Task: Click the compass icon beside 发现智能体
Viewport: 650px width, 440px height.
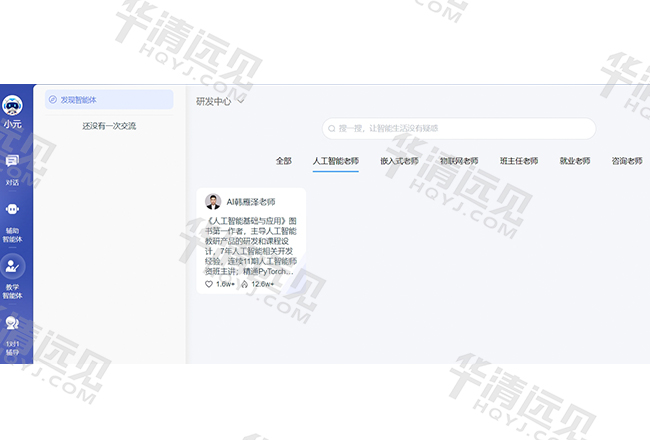Action: click(x=53, y=99)
